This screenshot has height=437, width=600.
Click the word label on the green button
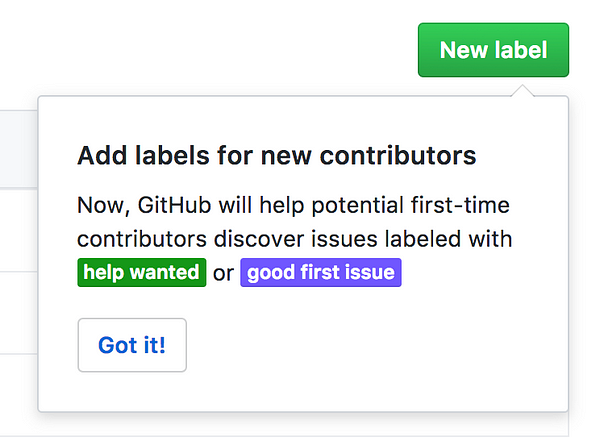click(x=520, y=50)
